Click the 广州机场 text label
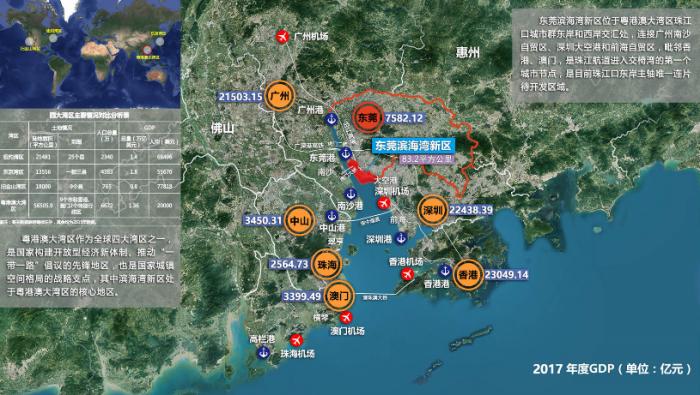 [311, 36]
